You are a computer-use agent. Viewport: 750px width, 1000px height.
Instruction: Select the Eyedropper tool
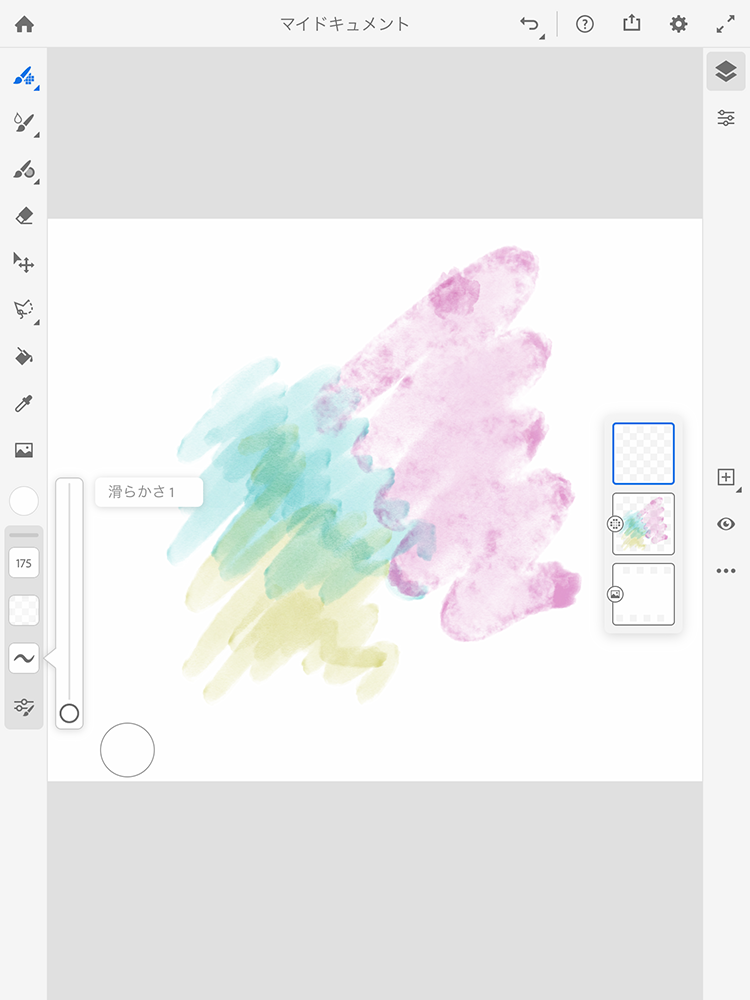[x=24, y=403]
